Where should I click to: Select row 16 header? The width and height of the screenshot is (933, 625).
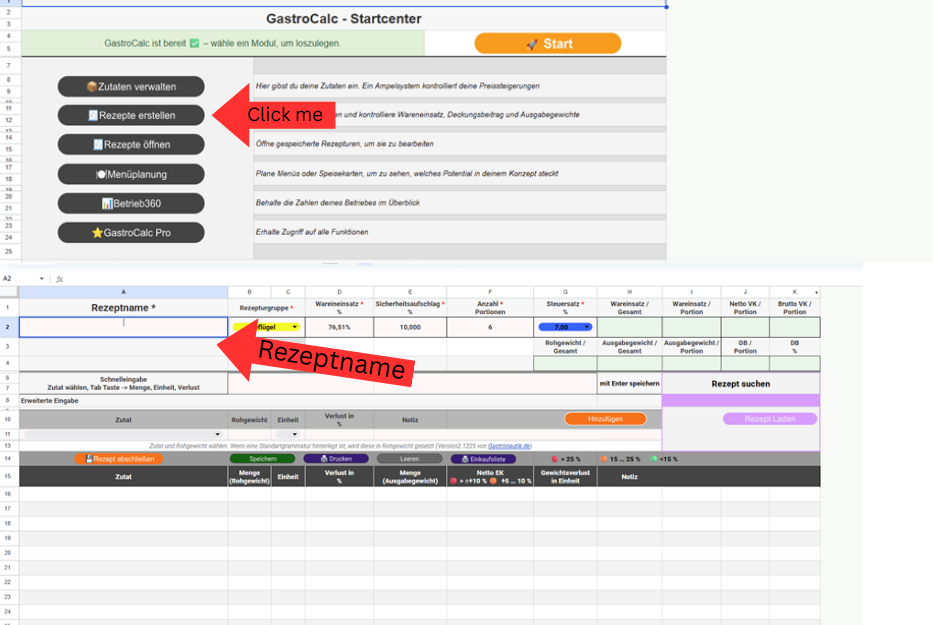click(8, 493)
